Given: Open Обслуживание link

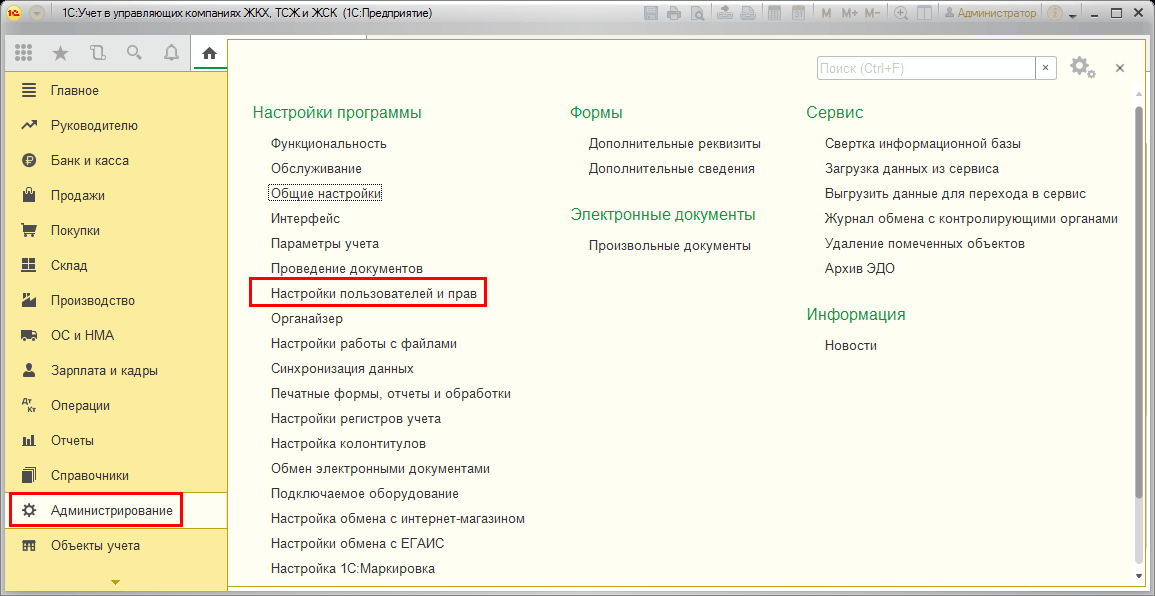Looking at the screenshot, I should (316, 169).
